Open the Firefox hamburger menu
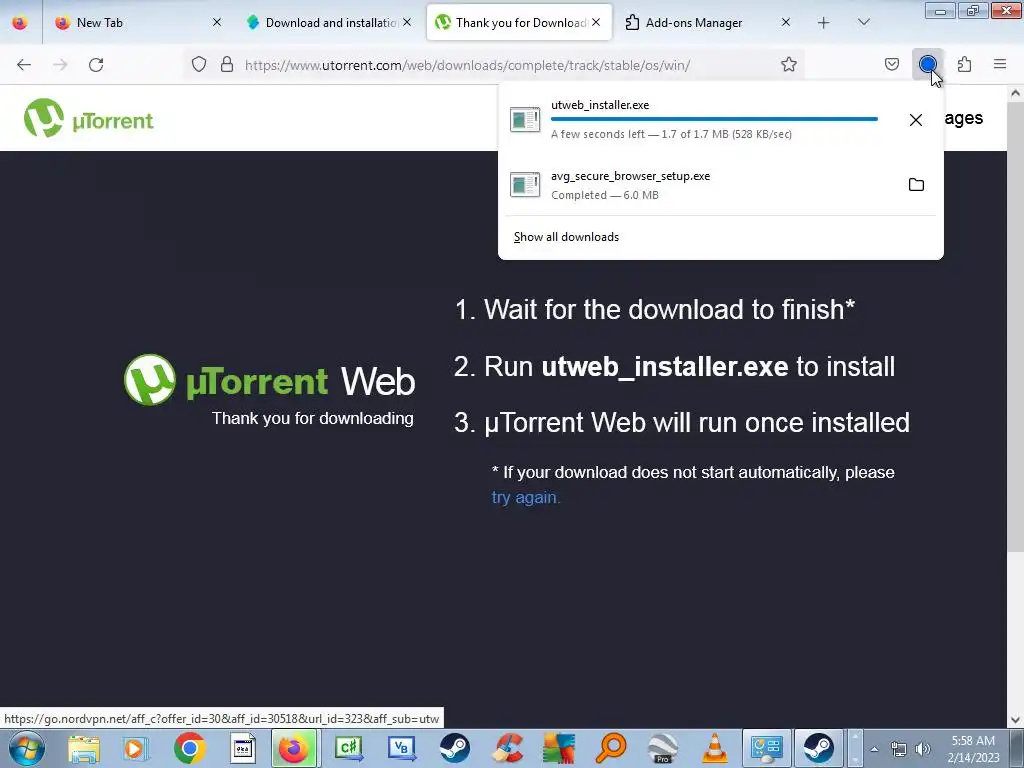 click(1000, 64)
